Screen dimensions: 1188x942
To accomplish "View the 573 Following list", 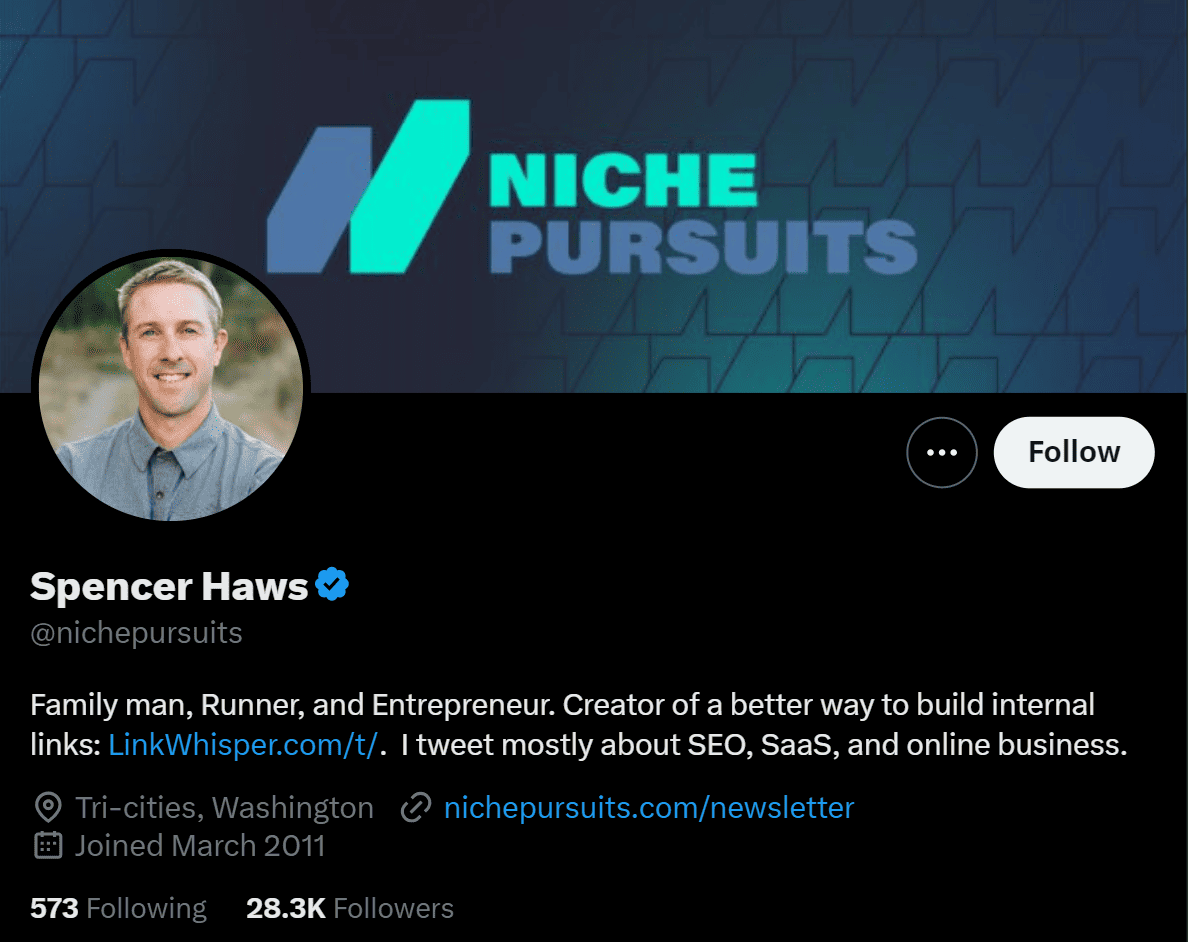I will (118, 908).
